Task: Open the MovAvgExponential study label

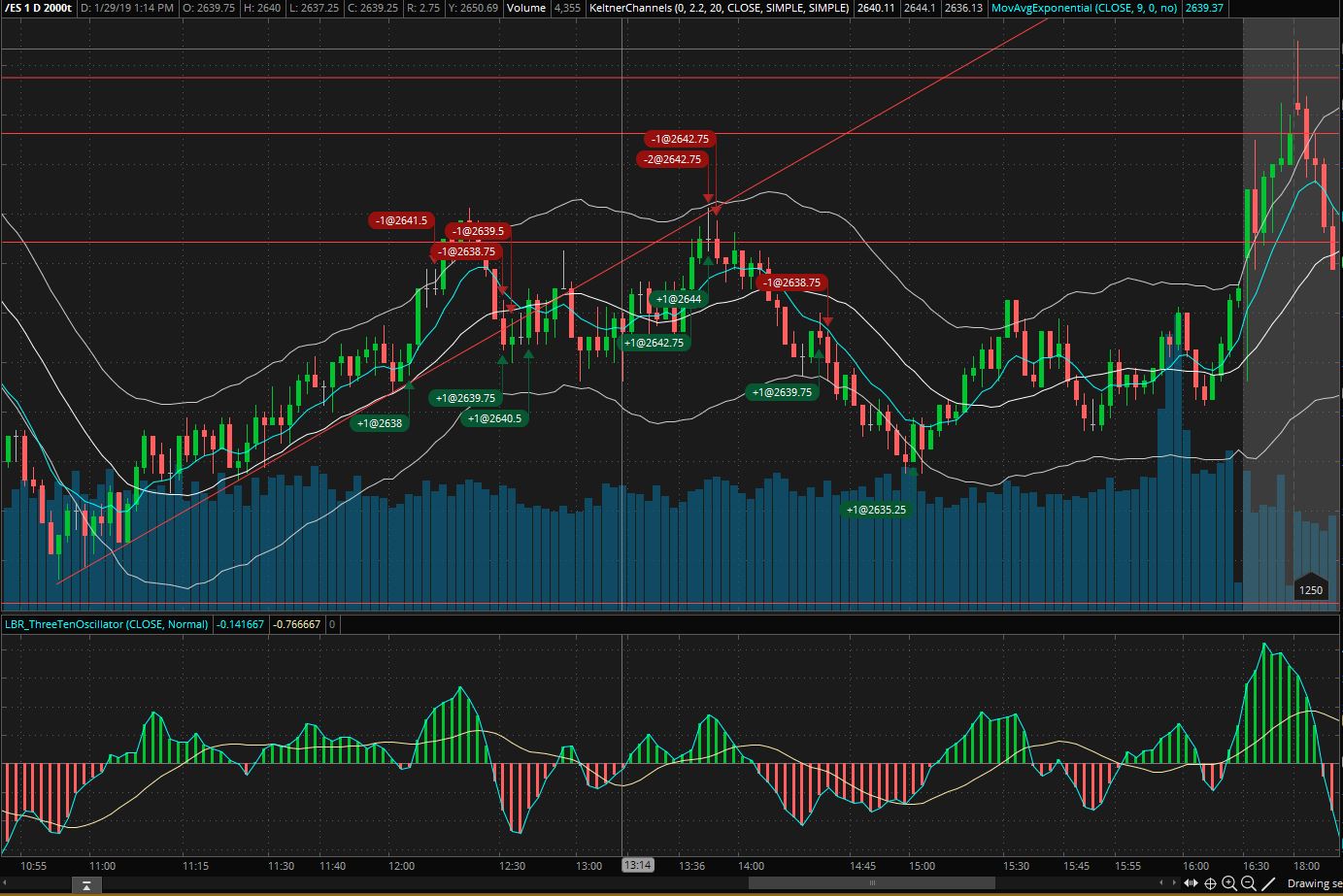Action: coord(1085,8)
